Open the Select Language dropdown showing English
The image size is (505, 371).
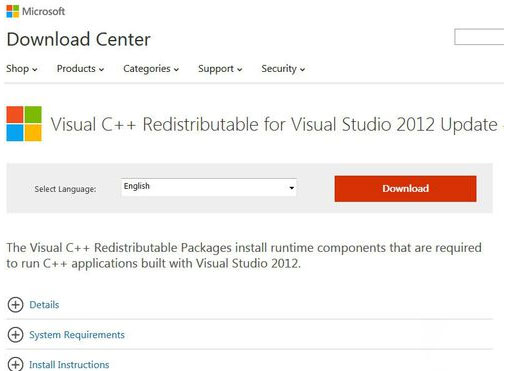pyautogui.click(x=209, y=187)
